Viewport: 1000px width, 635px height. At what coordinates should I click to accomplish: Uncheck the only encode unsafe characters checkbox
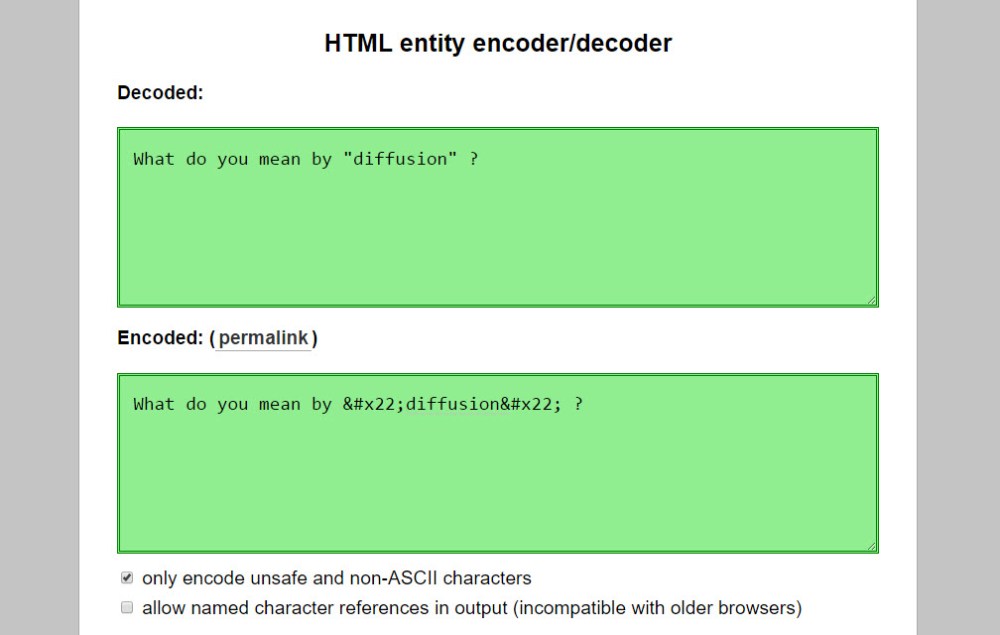click(x=127, y=578)
